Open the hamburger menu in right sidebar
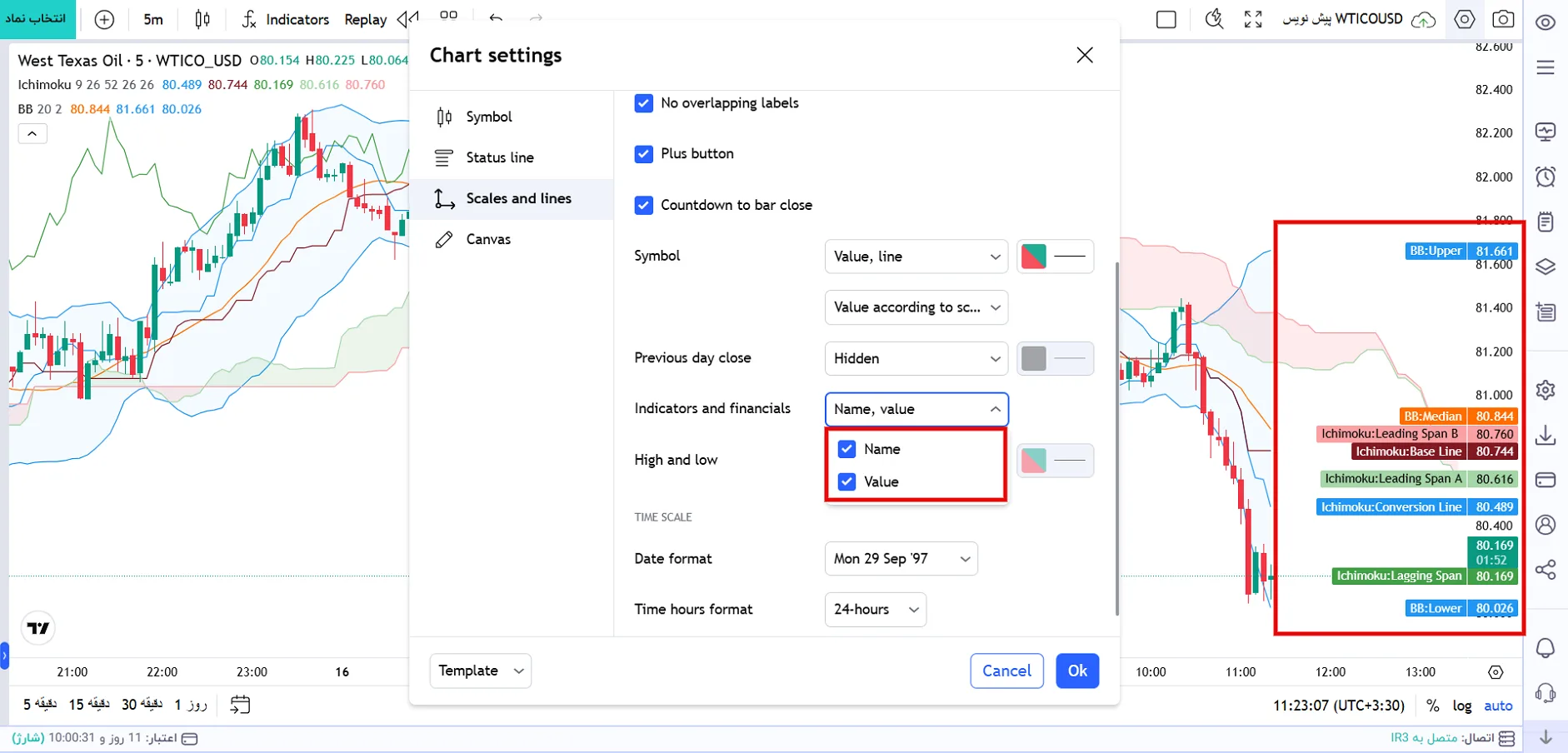1568x753 pixels. point(1546,67)
